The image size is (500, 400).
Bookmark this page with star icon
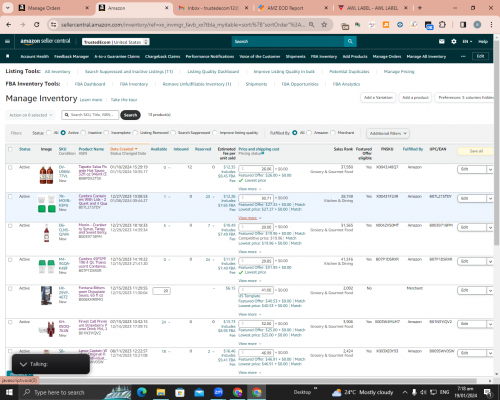(324, 25)
